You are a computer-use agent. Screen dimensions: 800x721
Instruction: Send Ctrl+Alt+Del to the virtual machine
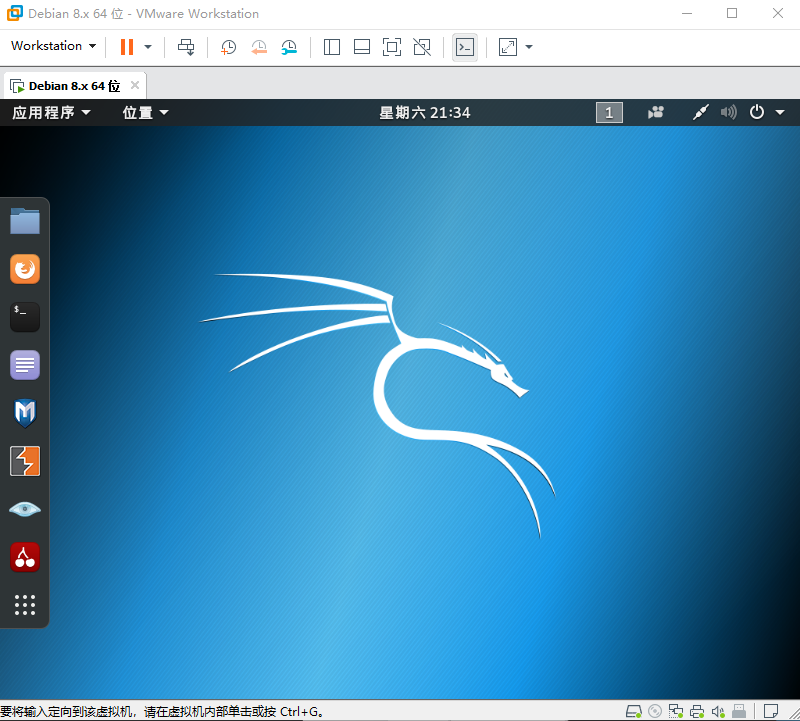coord(186,47)
